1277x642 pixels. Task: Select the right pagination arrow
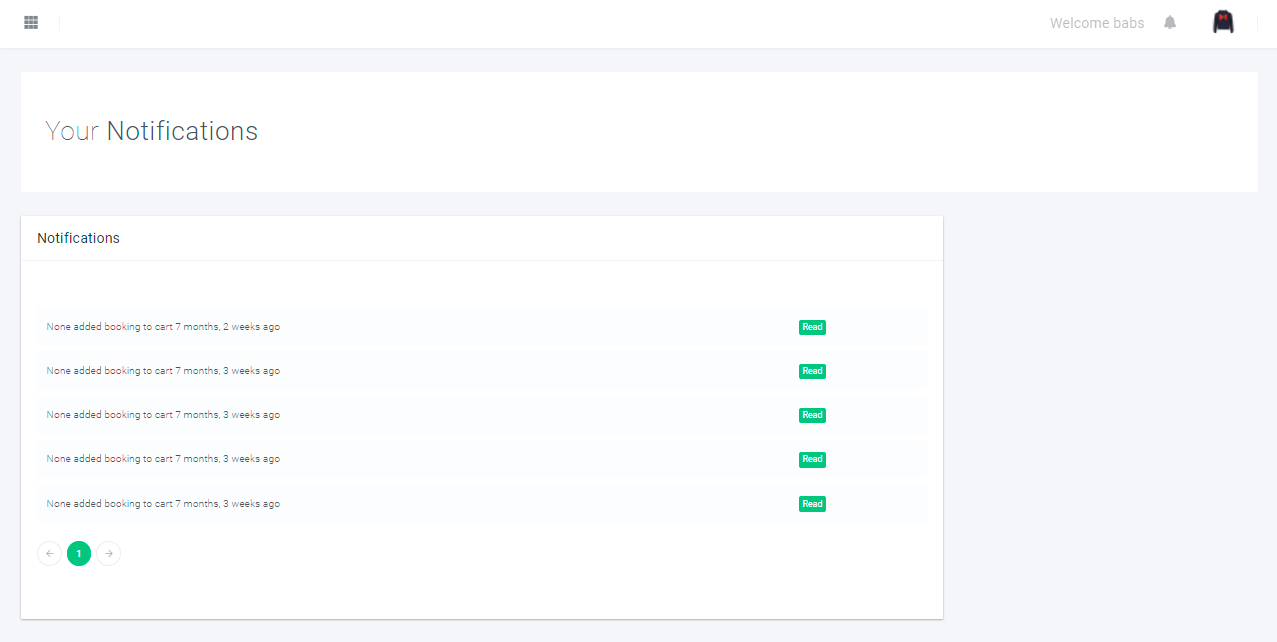pyautogui.click(x=108, y=553)
